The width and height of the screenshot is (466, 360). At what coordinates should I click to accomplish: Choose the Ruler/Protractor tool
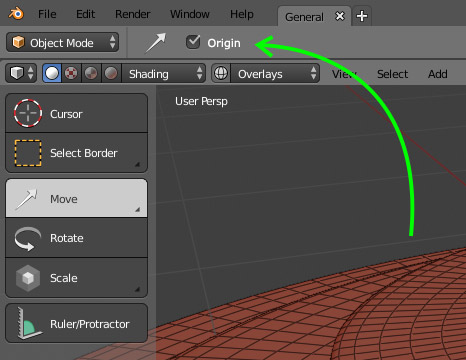pyautogui.click(x=76, y=323)
